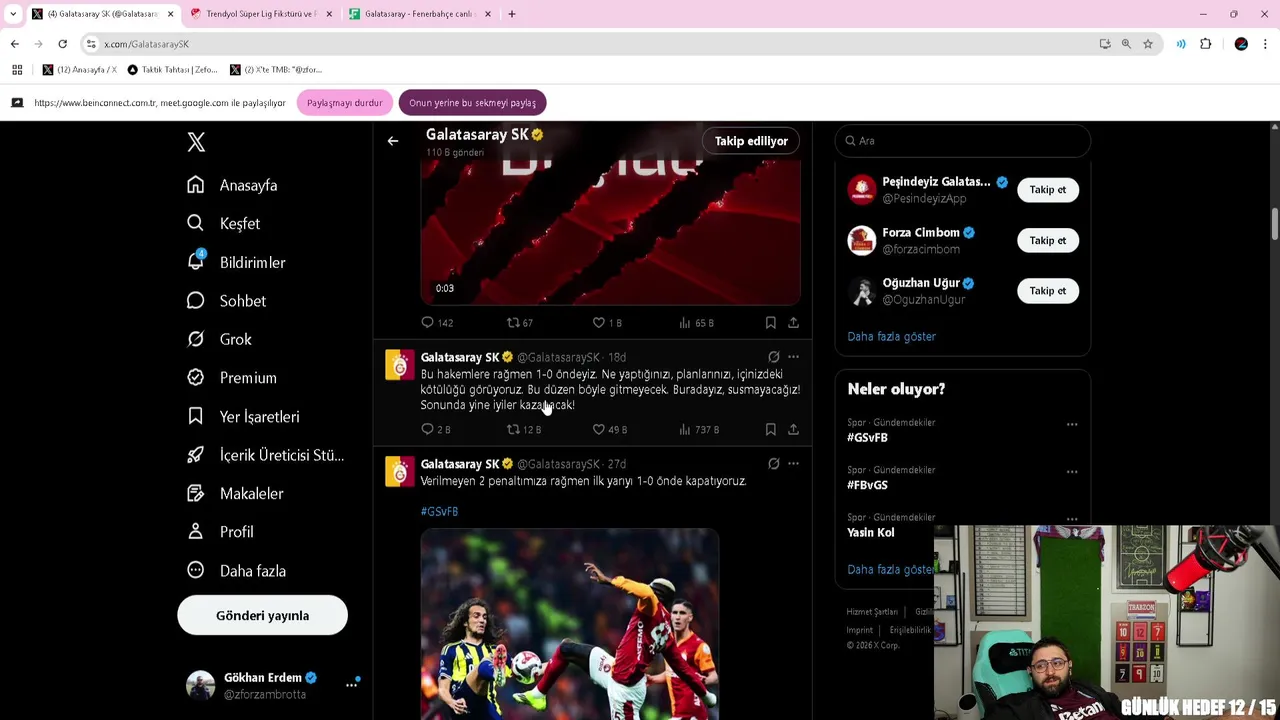This screenshot has height=720, width=1280.
Task: Click Onun yerine bu sekmeyi paylaş
Action: [x=472, y=103]
